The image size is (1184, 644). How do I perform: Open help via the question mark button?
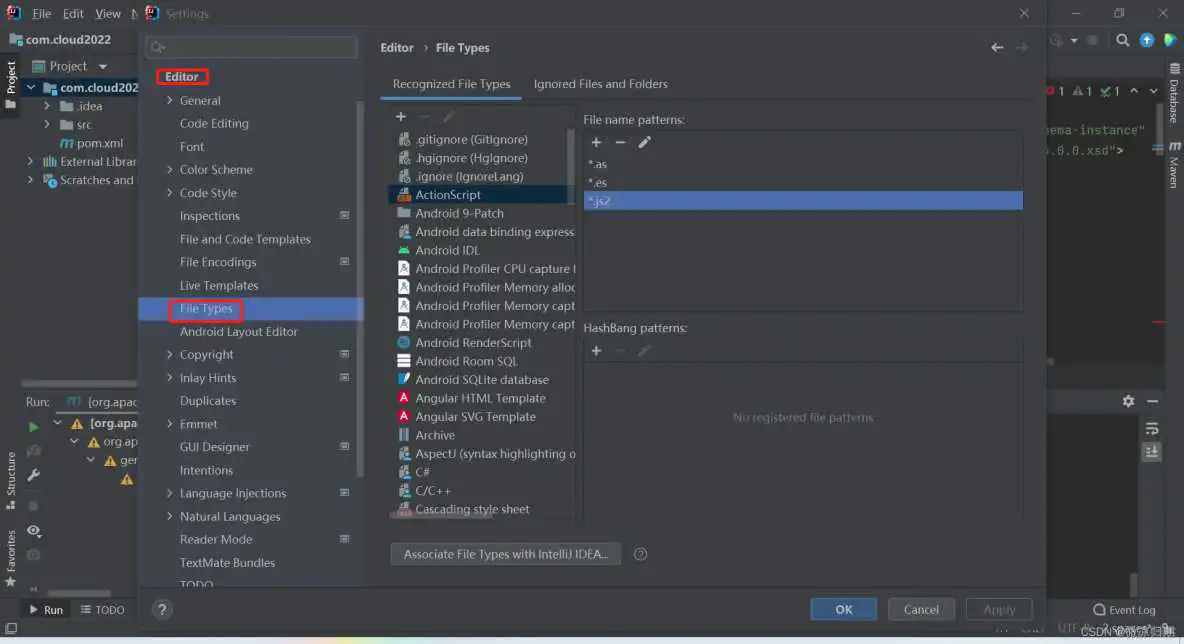click(163, 609)
